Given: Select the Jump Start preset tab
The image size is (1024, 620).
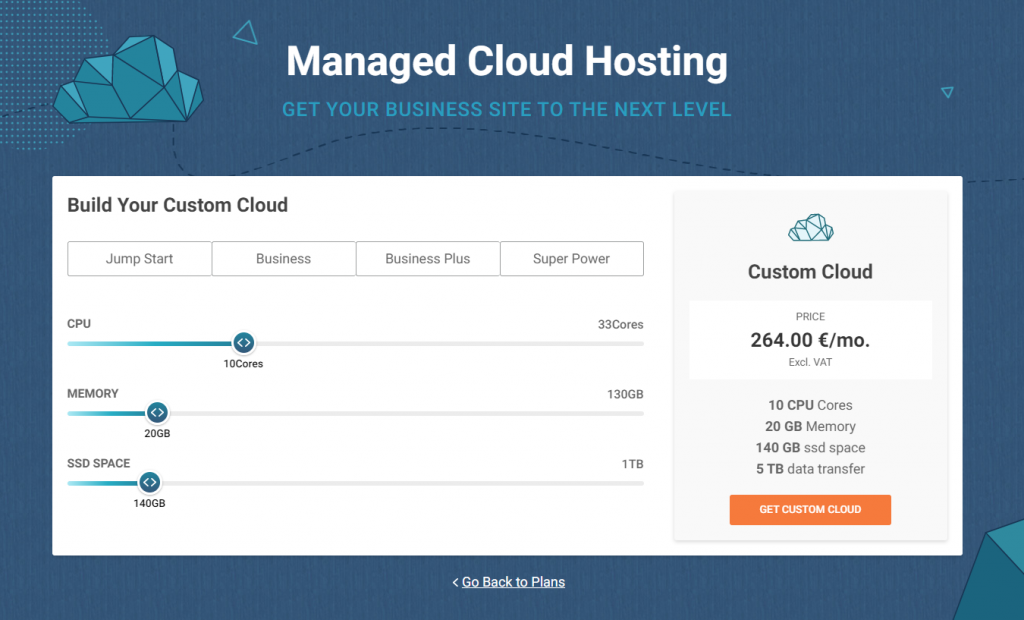Looking at the screenshot, I should pyautogui.click(x=140, y=259).
